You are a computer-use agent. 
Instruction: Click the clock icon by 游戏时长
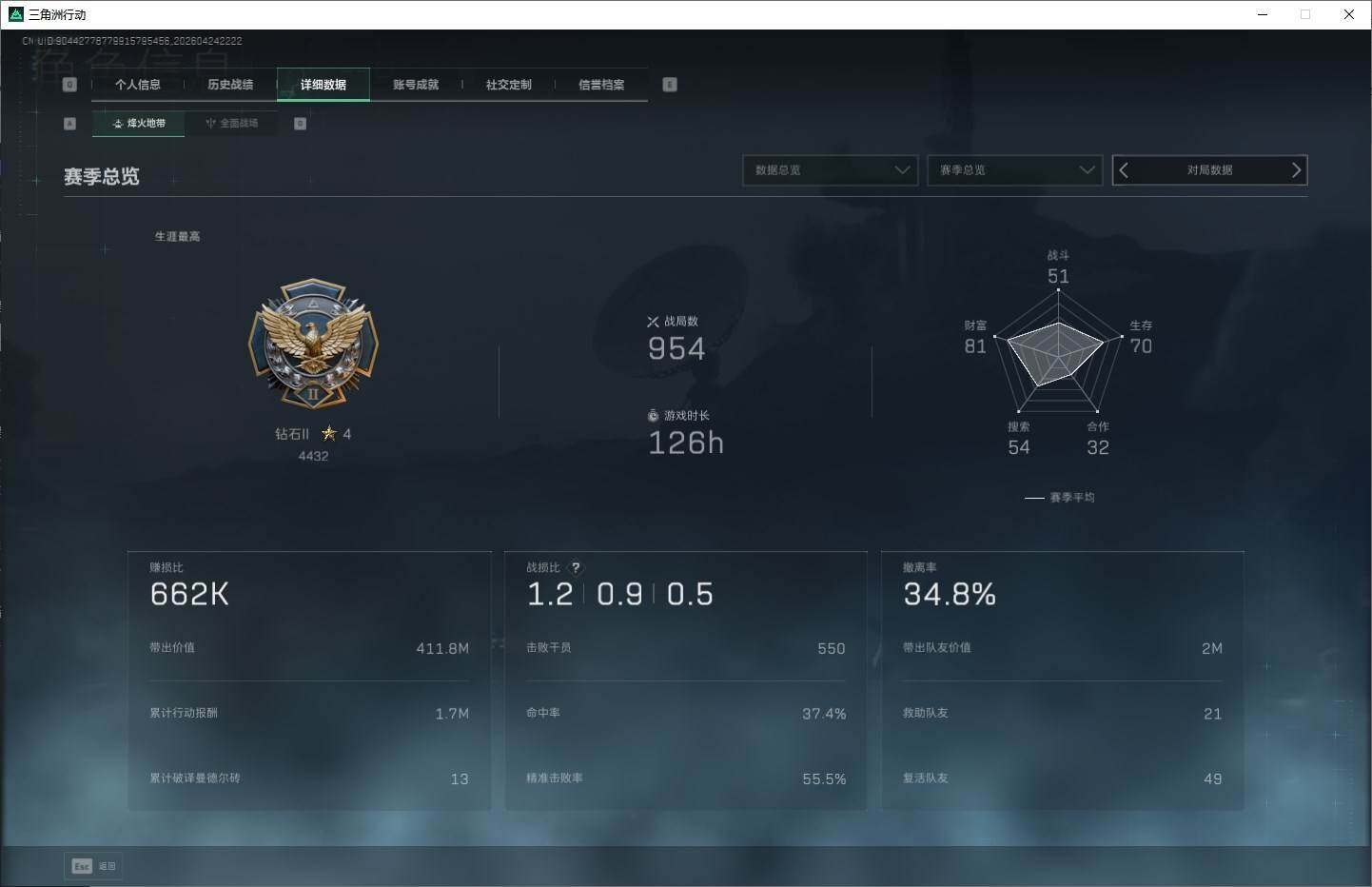coord(653,416)
